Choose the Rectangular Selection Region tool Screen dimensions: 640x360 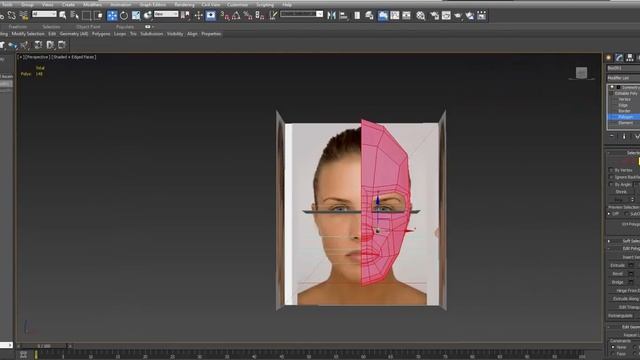coord(87,16)
